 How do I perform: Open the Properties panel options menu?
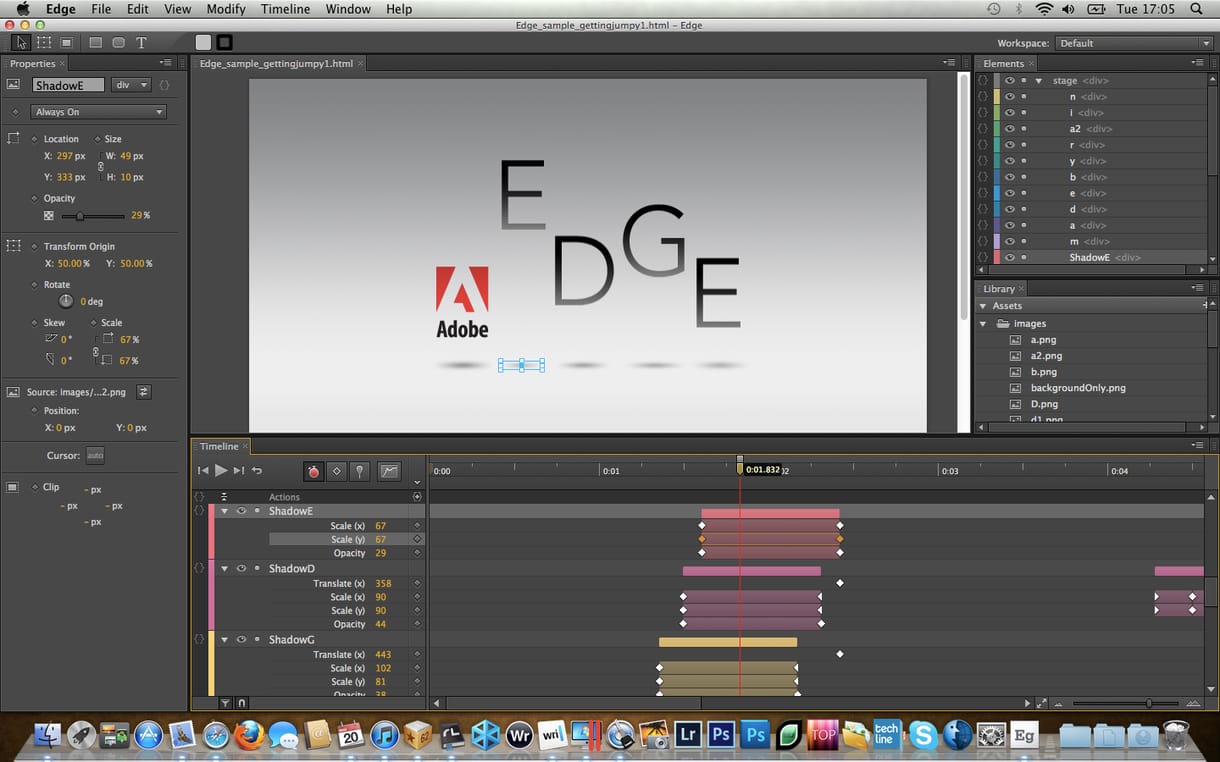click(x=166, y=63)
